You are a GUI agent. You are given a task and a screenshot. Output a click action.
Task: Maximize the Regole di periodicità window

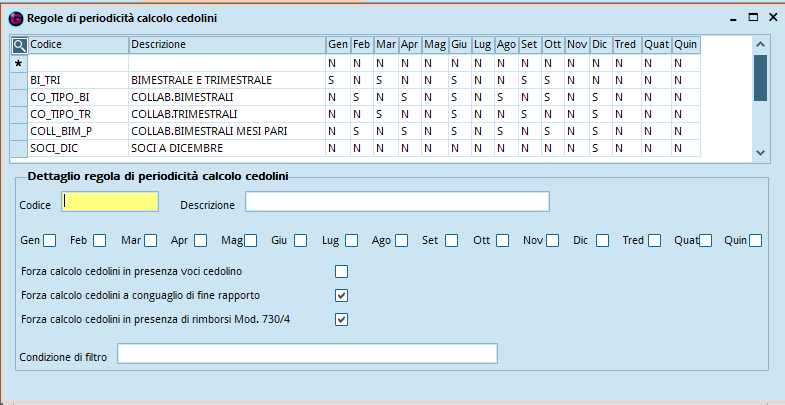pyautogui.click(x=753, y=18)
